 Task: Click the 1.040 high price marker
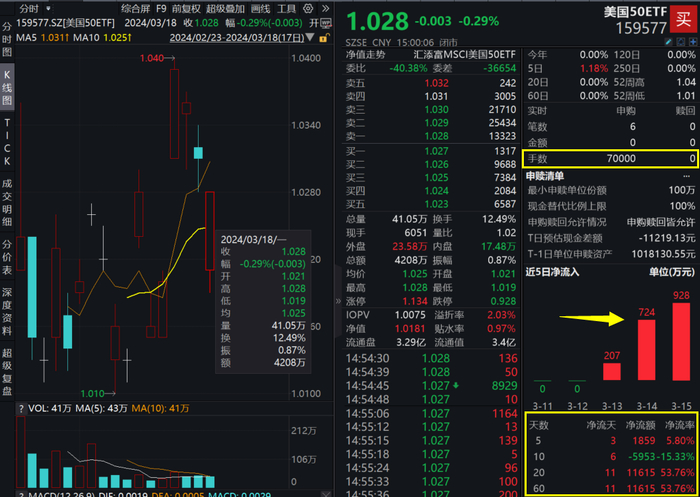click(152, 58)
